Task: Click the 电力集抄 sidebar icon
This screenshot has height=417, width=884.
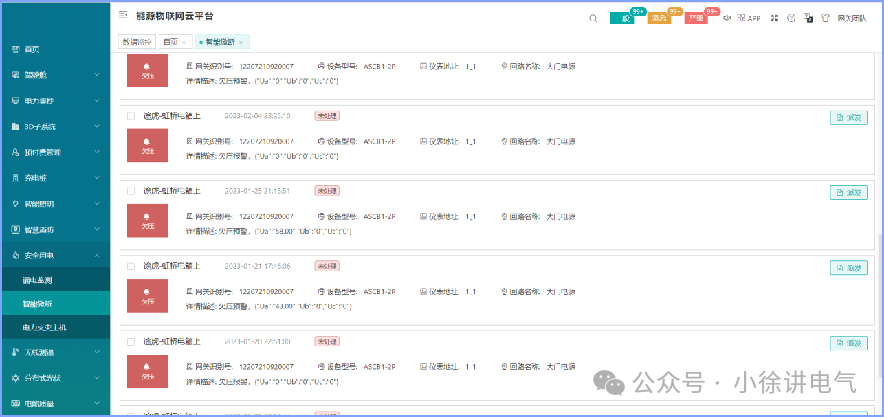Action: pyautogui.click(x=16, y=101)
